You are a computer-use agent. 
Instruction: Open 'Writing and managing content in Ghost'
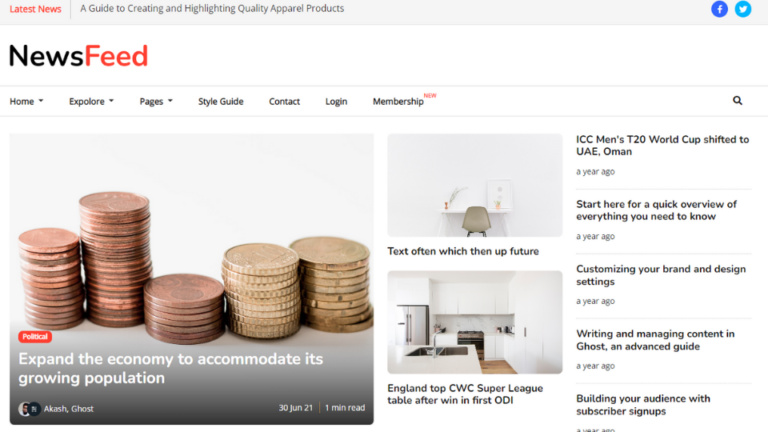click(655, 340)
